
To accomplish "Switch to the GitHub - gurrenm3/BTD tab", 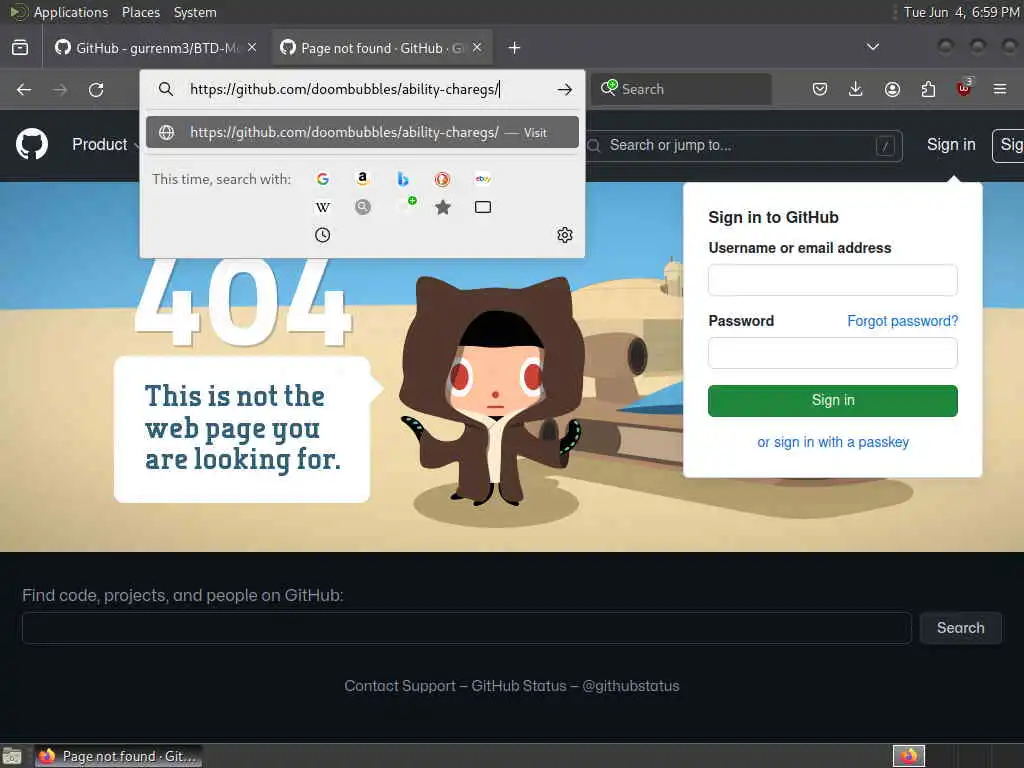I will [x=157, y=48].
